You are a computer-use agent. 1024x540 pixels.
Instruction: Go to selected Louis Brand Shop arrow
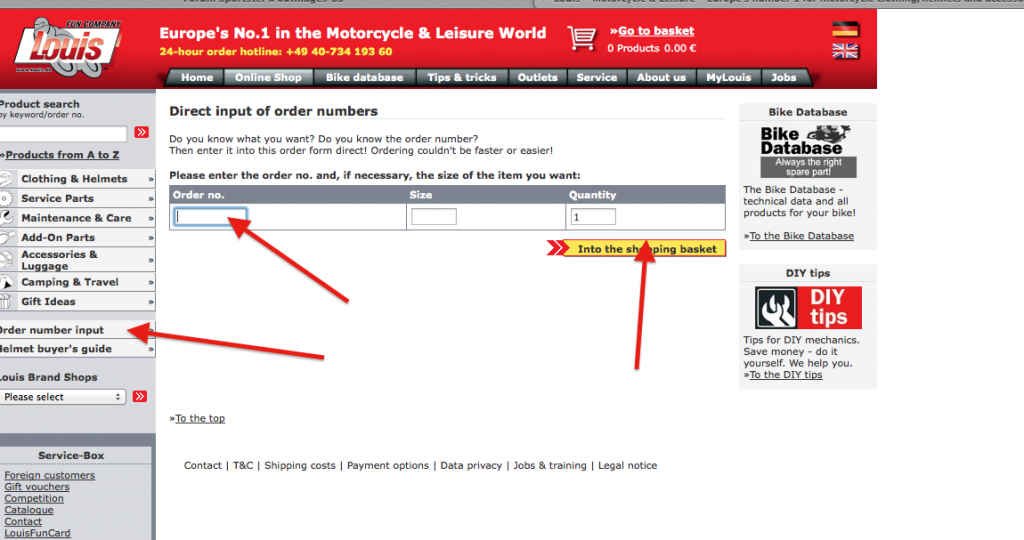pyautogui.click(x=140, y=396)
